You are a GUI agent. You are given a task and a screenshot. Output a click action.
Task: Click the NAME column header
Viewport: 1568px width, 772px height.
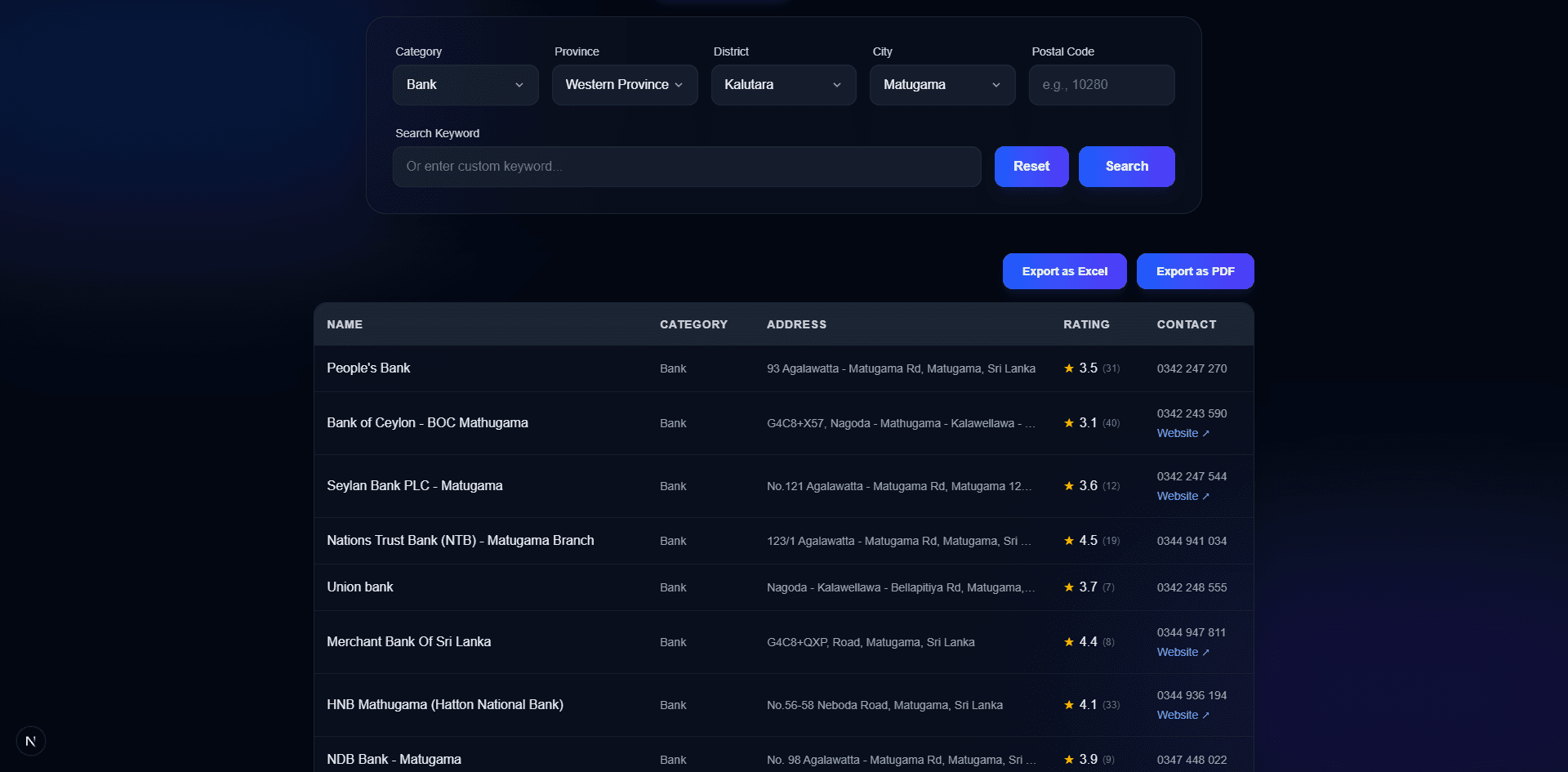[345, 324]
